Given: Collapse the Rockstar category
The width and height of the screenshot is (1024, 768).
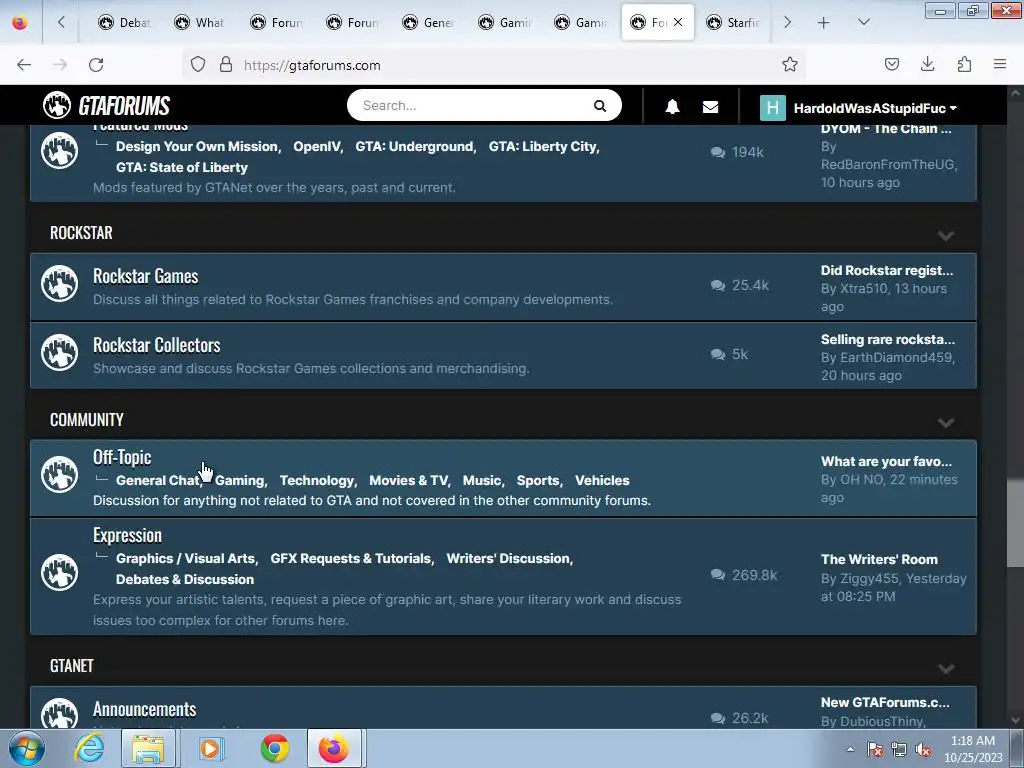Looking at the screenshot, I should tap(946, 235).
